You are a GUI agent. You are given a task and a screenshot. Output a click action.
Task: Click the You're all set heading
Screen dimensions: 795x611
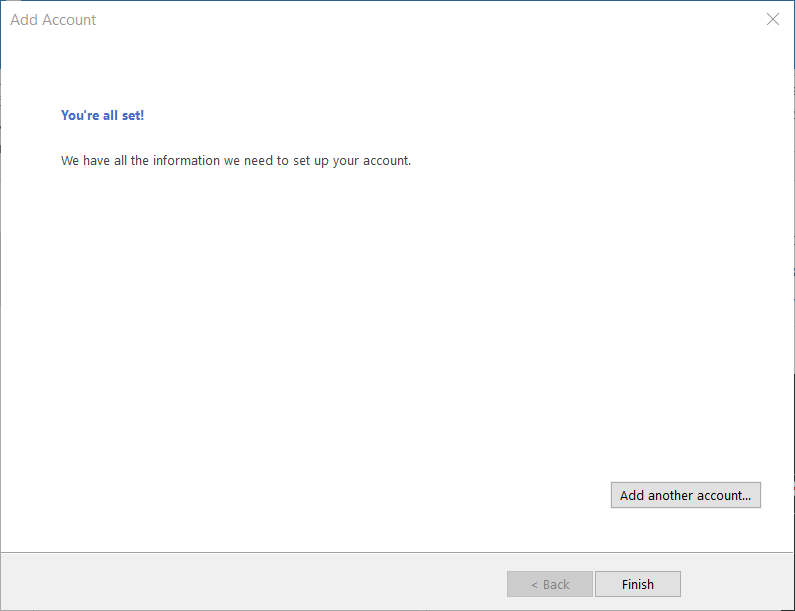coord(102,116)
